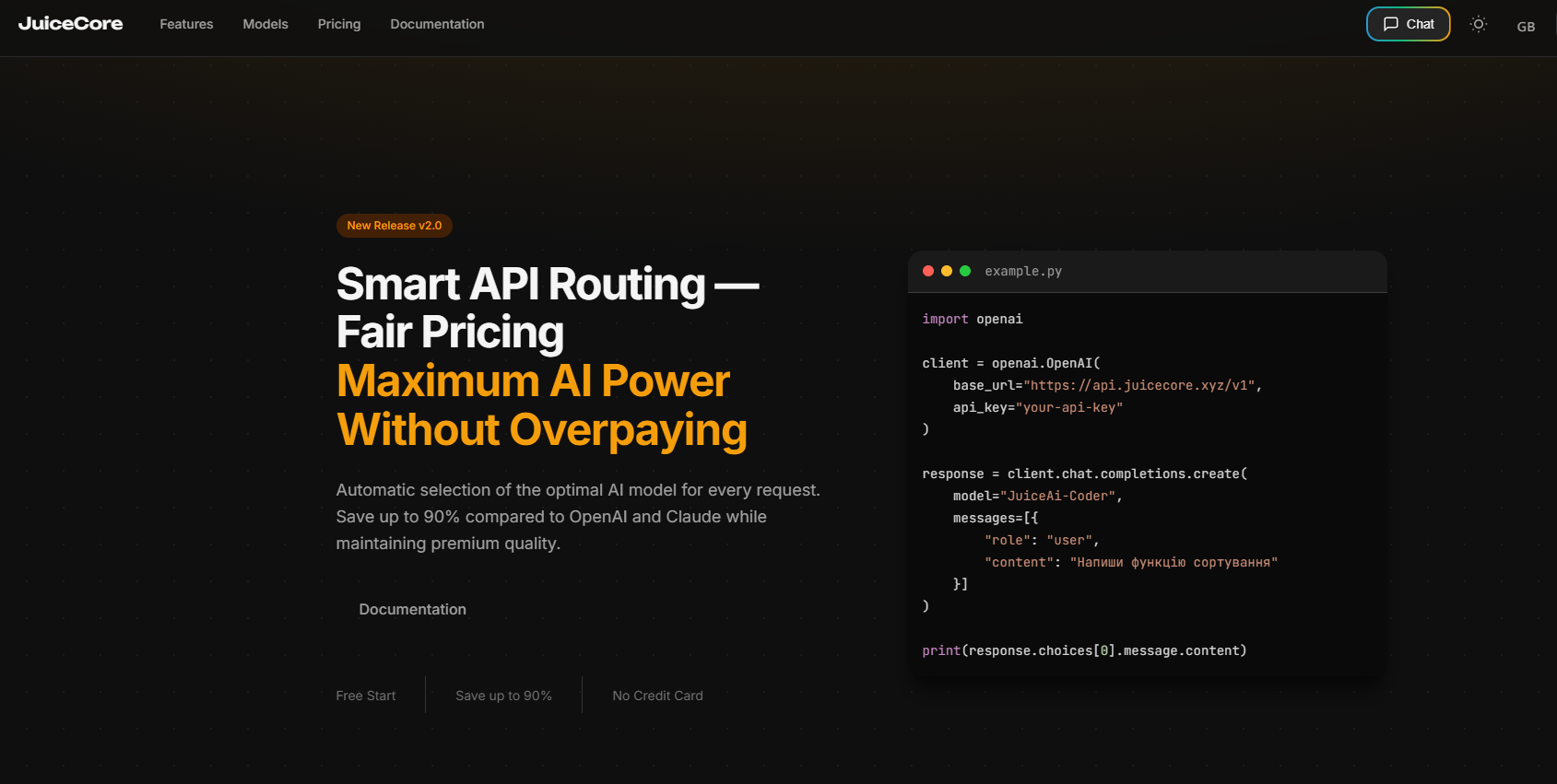Open the GB language selector
This screenshot has width=1557, height=784.
tap(1526, 27)
